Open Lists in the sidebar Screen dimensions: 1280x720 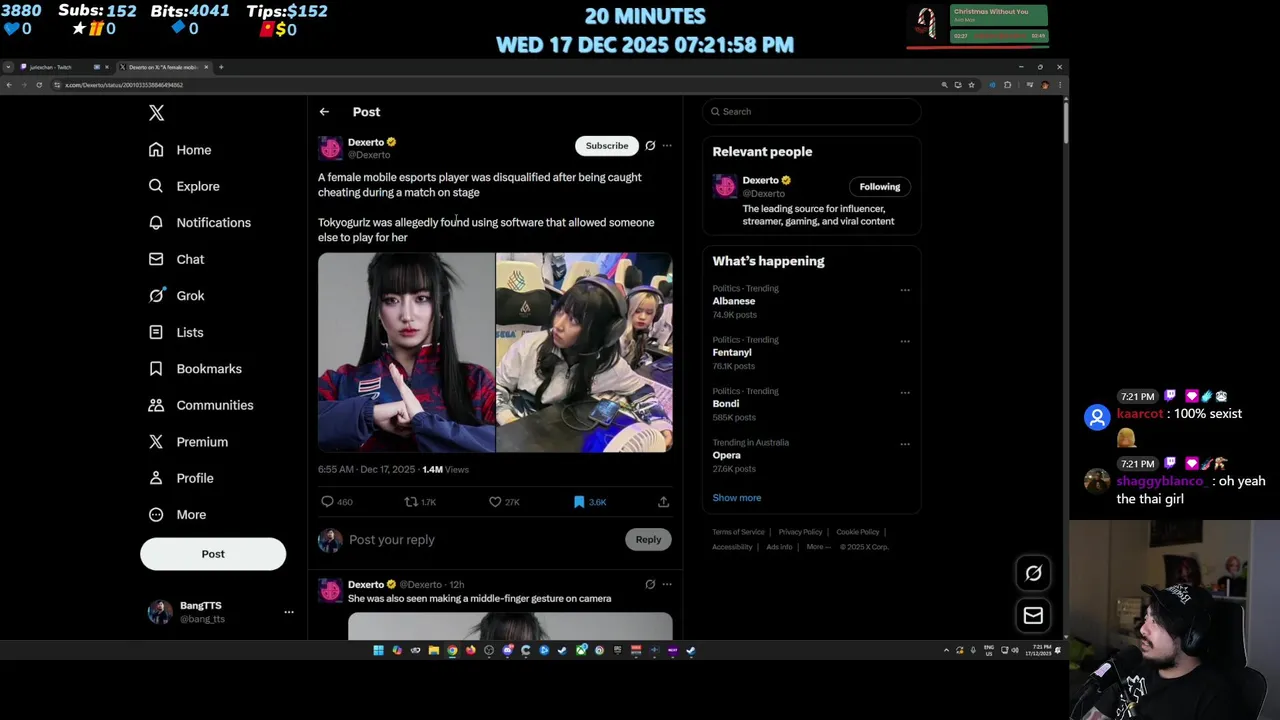click(176, 332)
